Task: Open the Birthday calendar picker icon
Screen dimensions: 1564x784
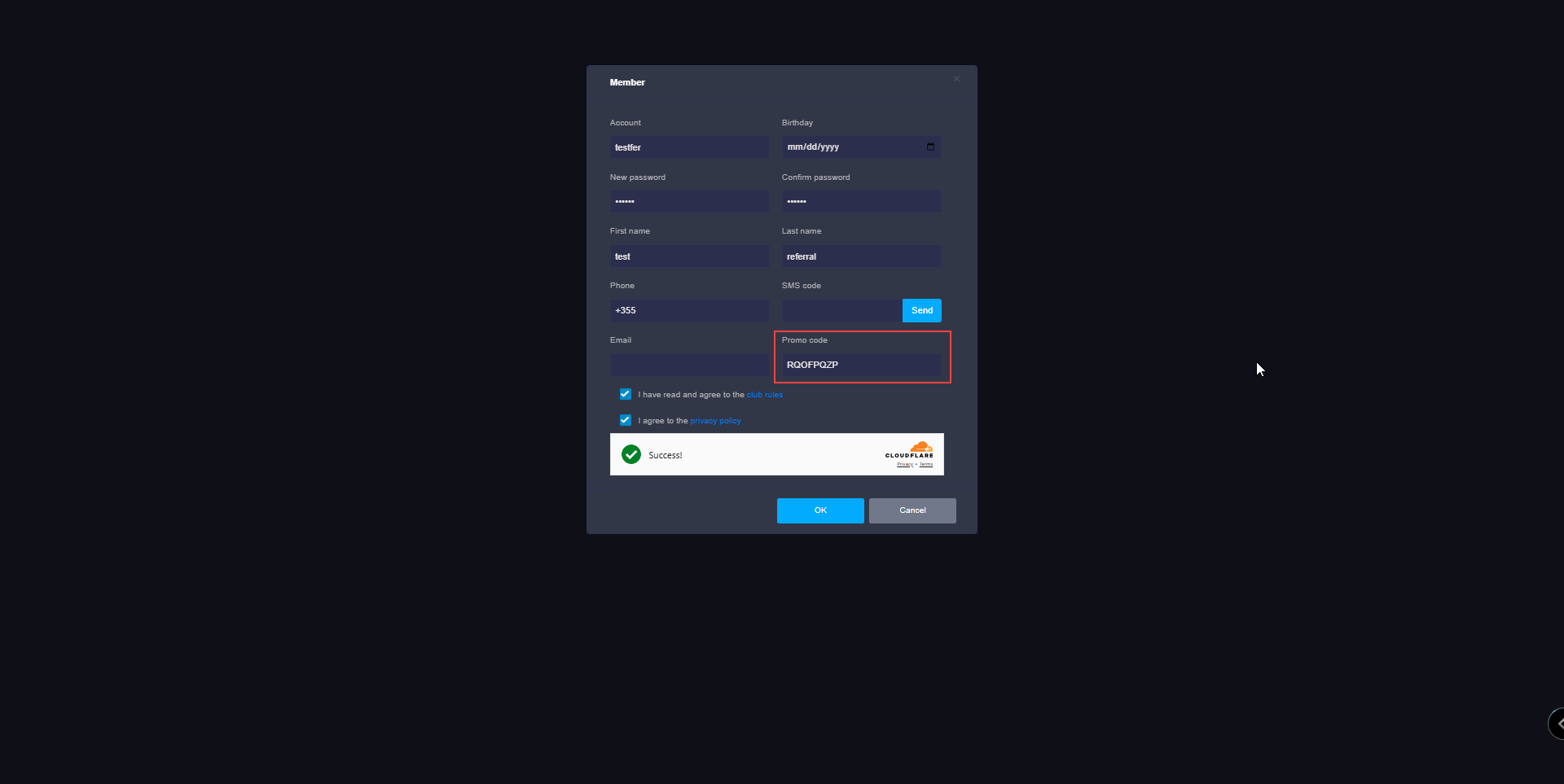Action: (x=930, y=147)
